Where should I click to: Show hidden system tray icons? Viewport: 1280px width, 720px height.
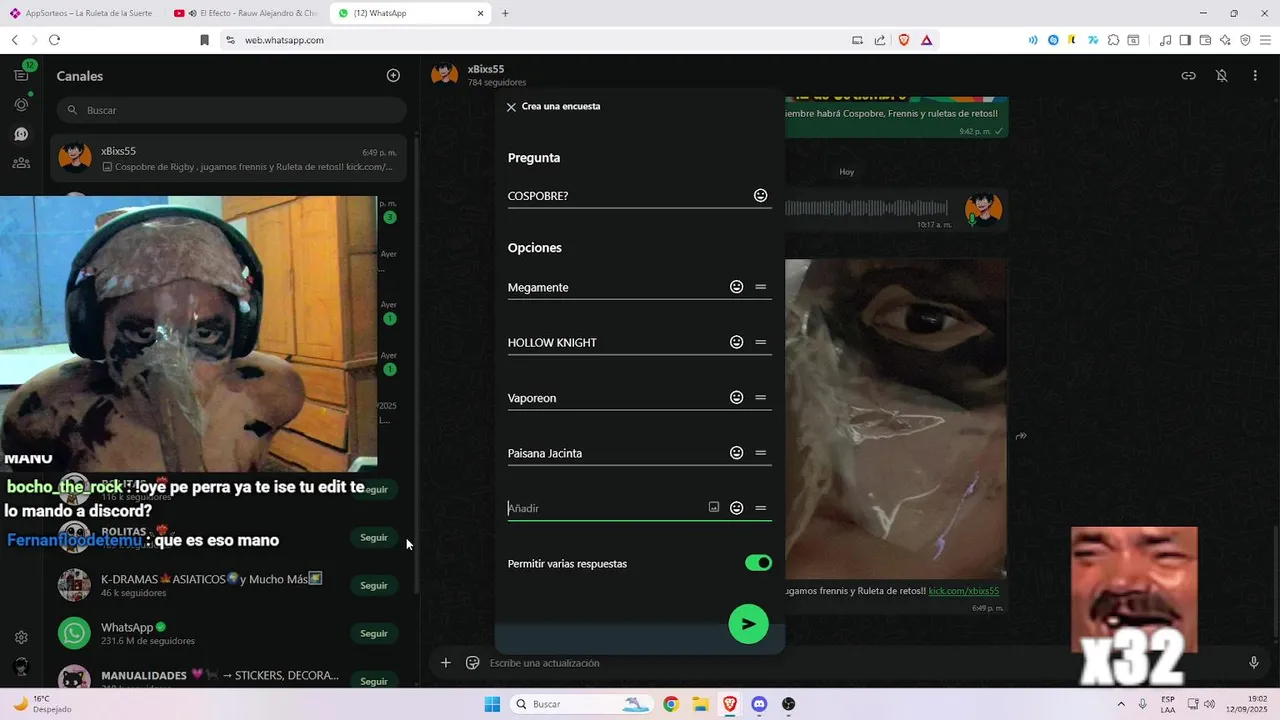tap(1120, 704)
